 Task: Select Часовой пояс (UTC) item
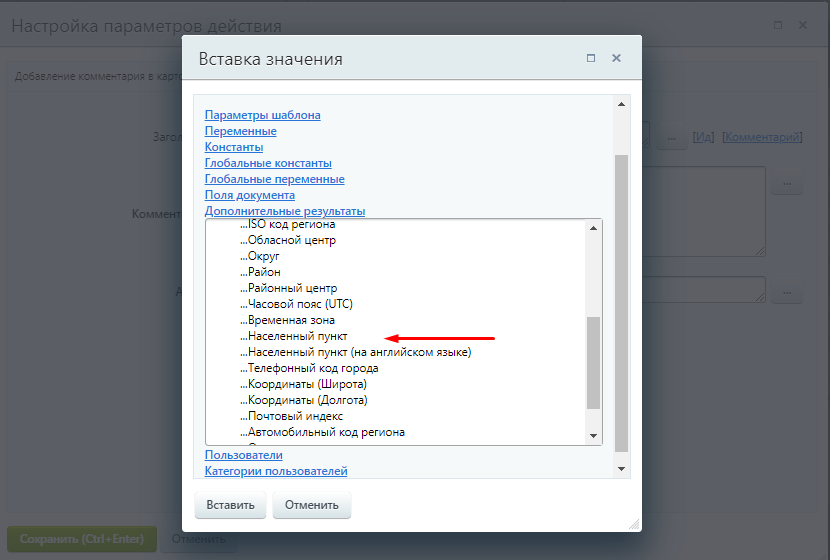pos(300,304)
